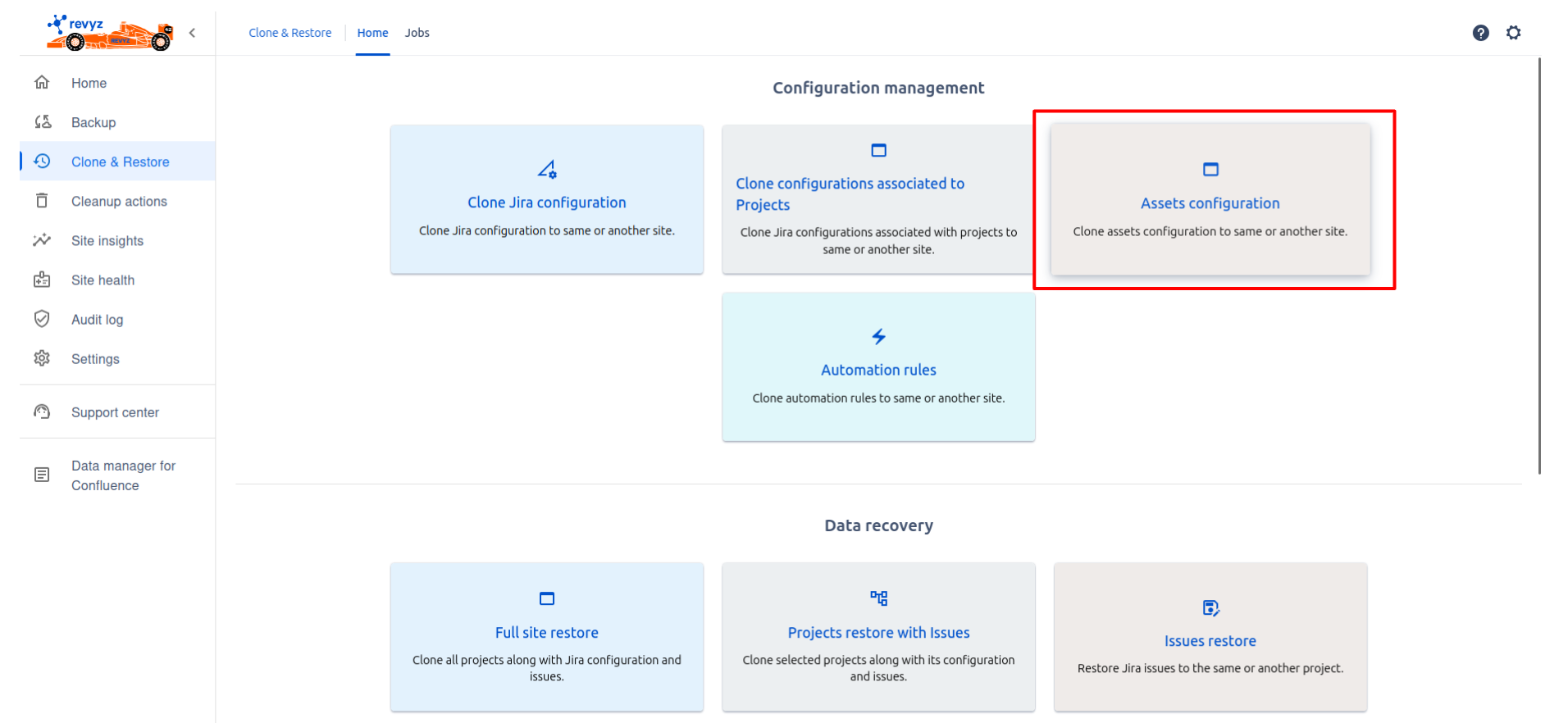Collapse the sidebar with the chevron arrow
This screenshot has height=723, width=1568.
[192, 33]
